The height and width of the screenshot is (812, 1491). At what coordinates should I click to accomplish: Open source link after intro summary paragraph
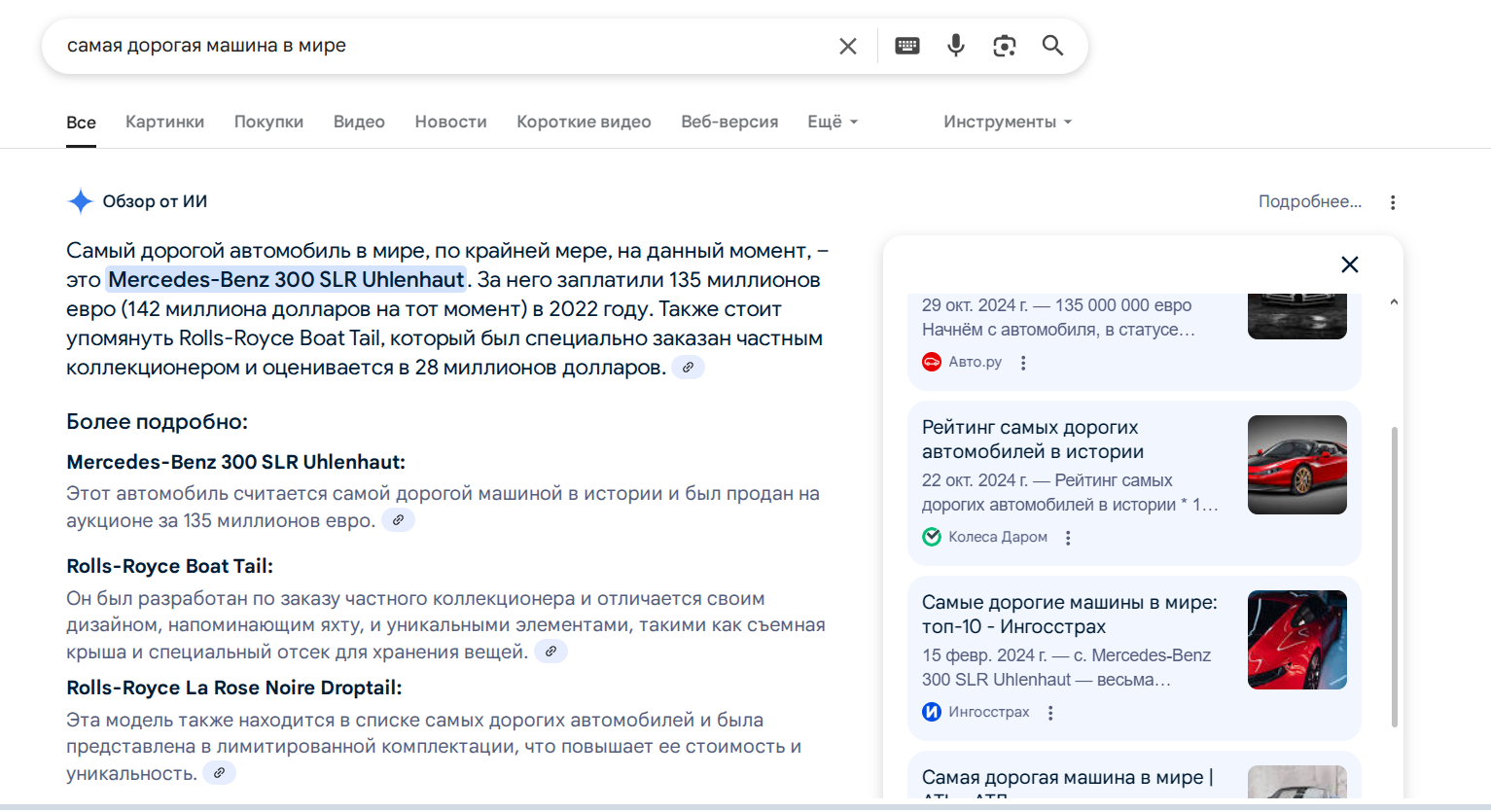click(688, 368)
